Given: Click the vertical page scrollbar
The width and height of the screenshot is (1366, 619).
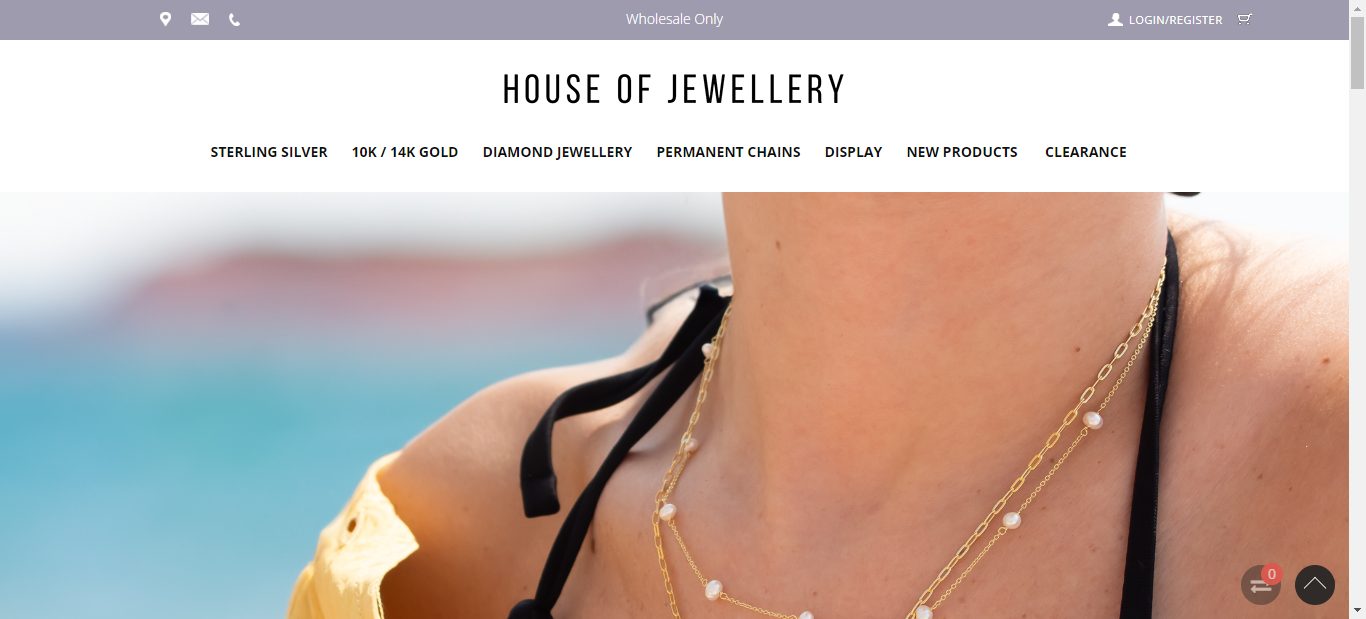Looking at the screenshot, I should (1357, 310).
